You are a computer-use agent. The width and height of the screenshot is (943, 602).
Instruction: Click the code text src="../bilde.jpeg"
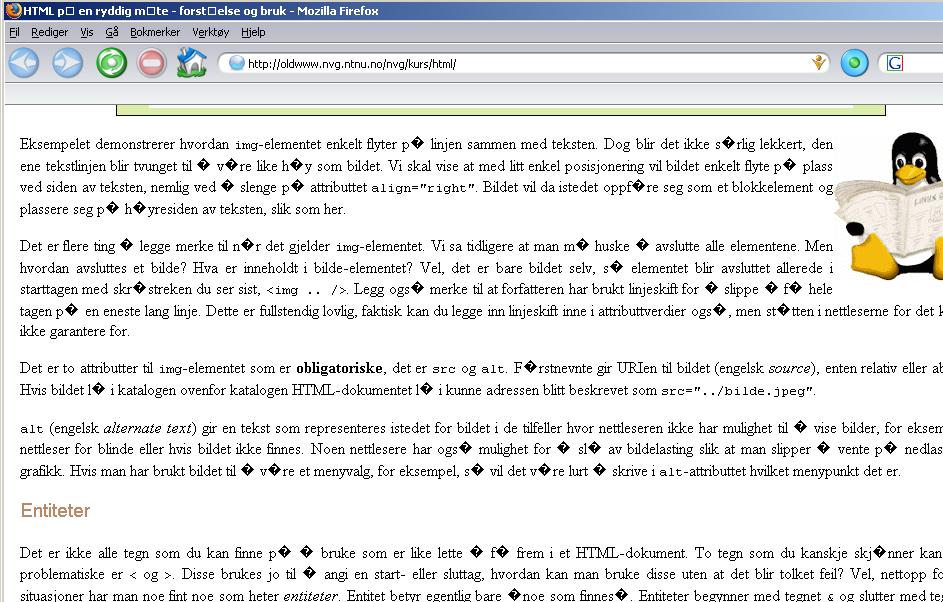[x=737, y=390]
